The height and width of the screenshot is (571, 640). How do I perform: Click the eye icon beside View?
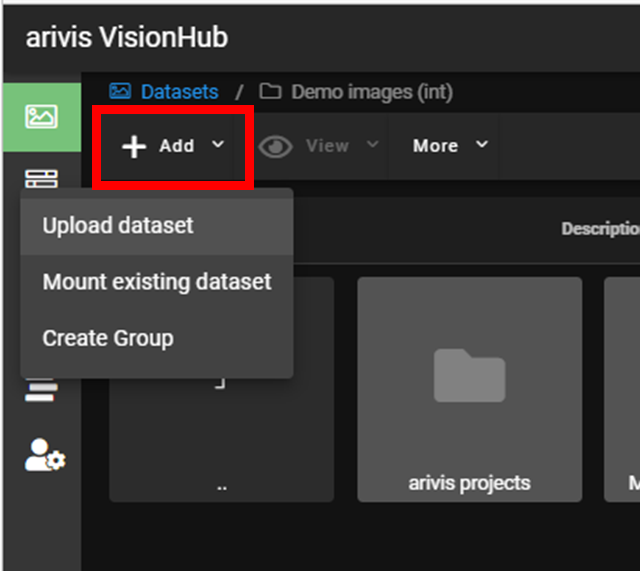[x=276, y=146]
